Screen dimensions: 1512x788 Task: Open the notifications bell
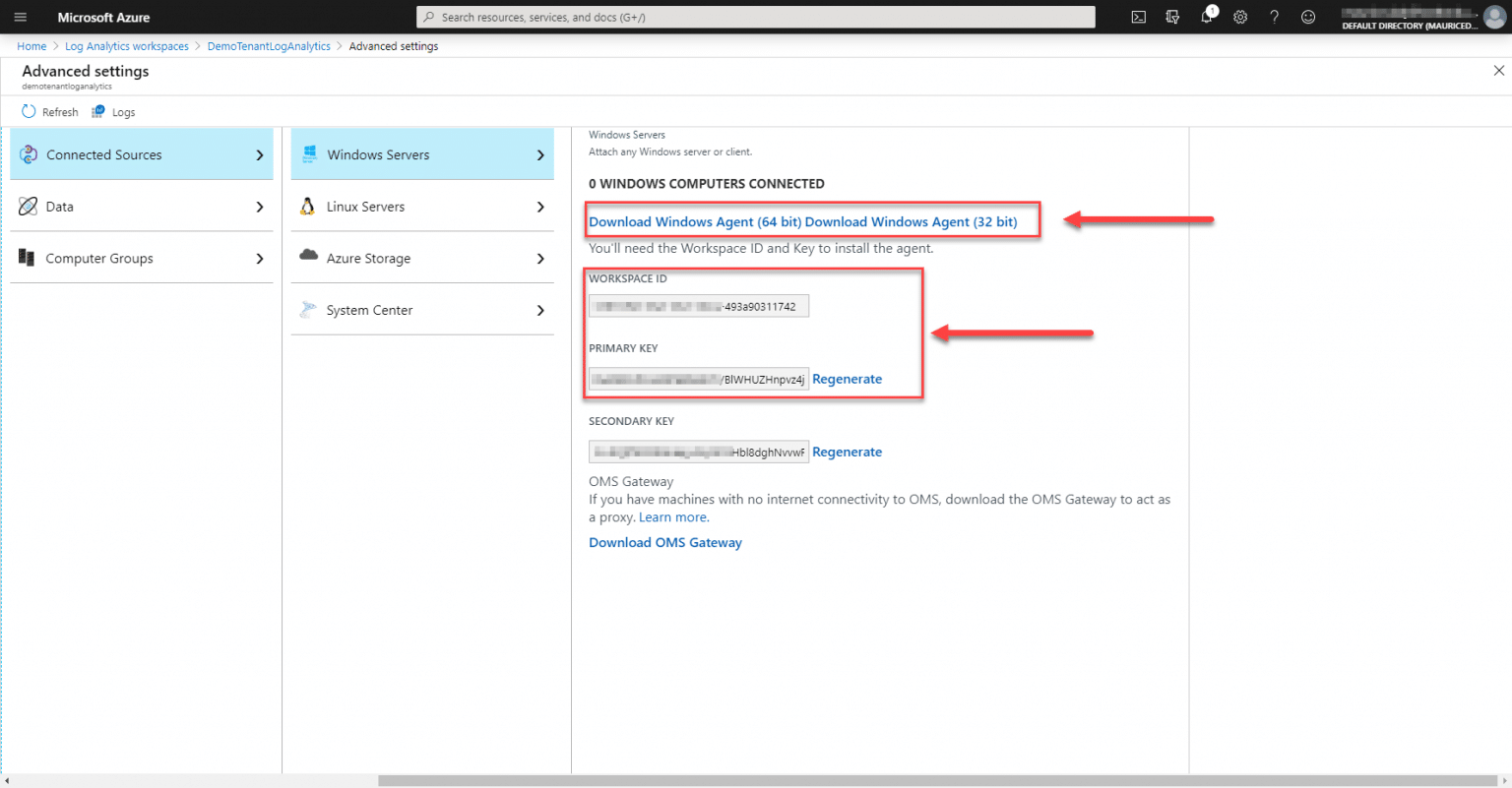[x=1207, y=17]
